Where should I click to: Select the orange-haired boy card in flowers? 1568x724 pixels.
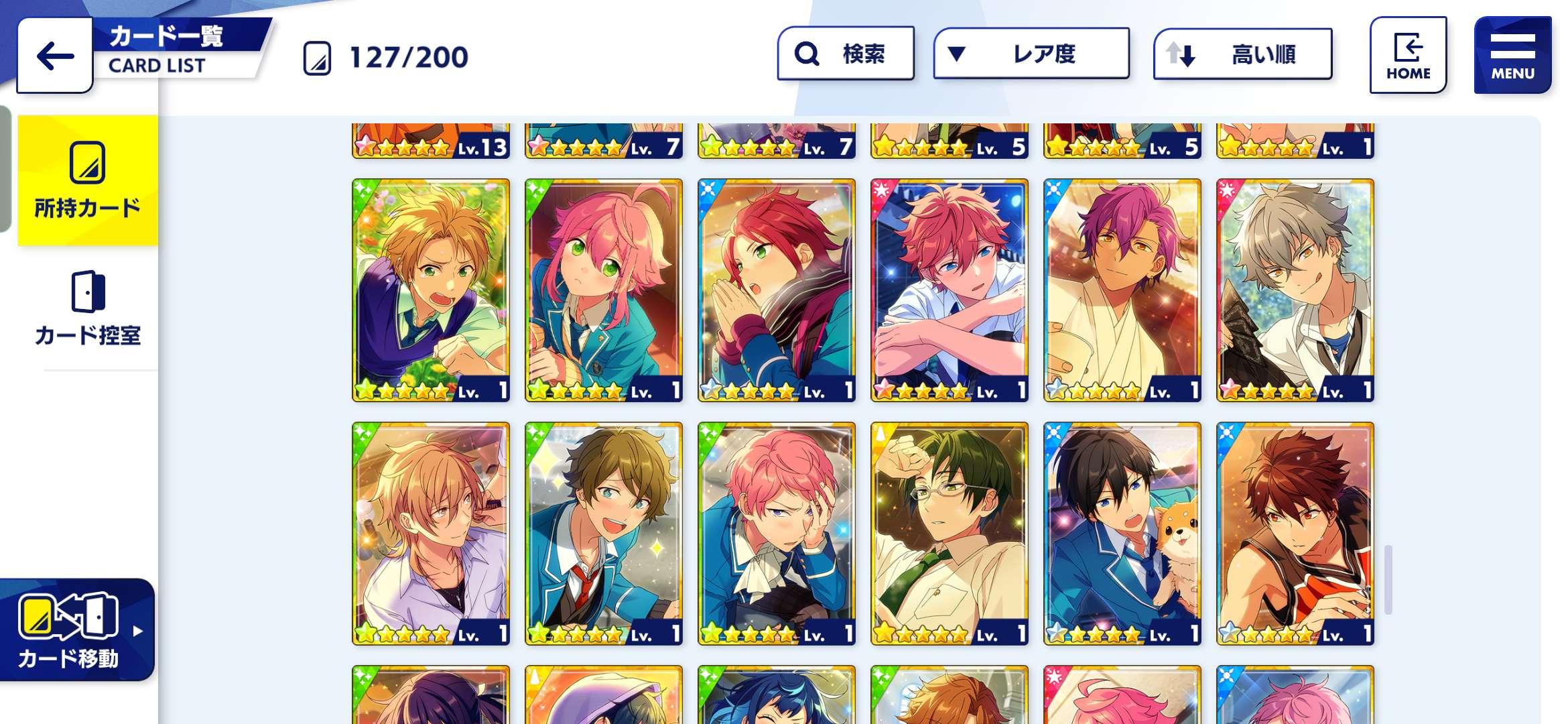pyautogui.click(x=431, y=290)
